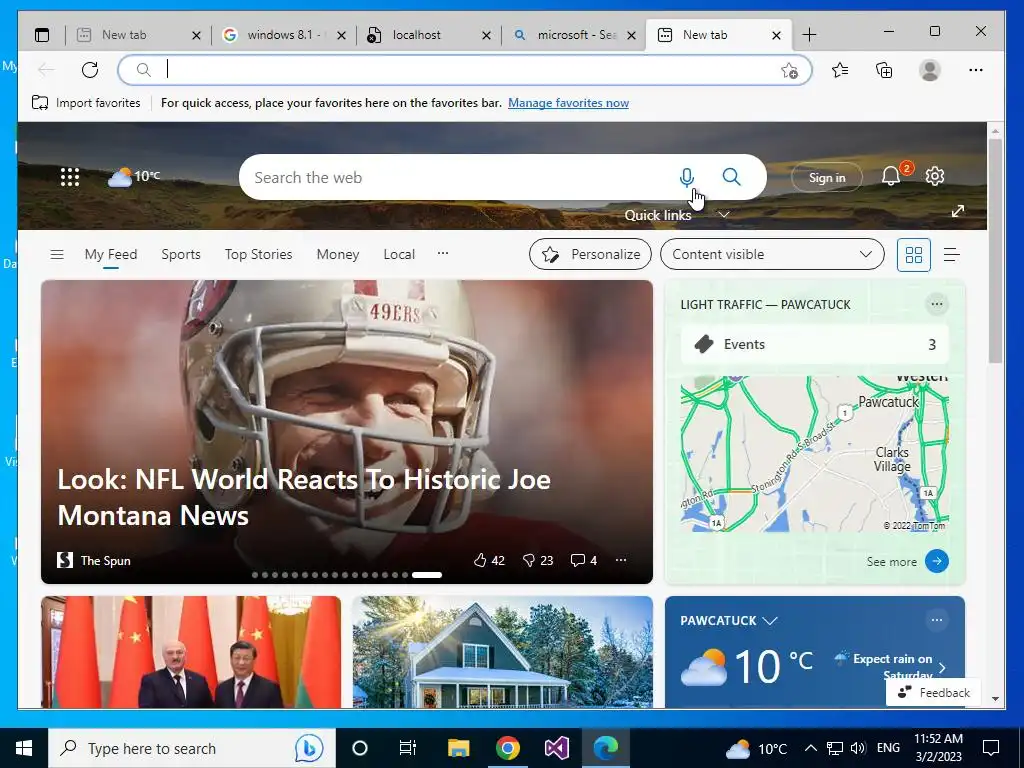Open Chrome from taskbar
Screen dimensions: 1024x768
coord(507,748)
